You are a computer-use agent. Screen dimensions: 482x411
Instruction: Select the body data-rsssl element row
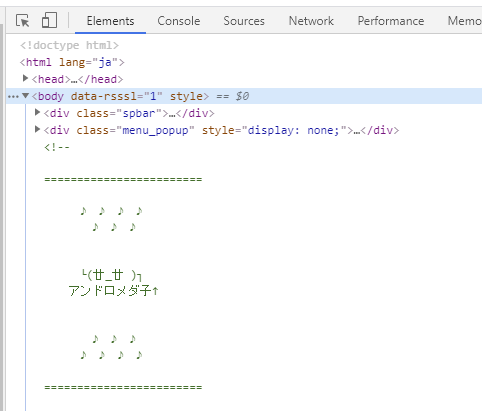[244, 96]
